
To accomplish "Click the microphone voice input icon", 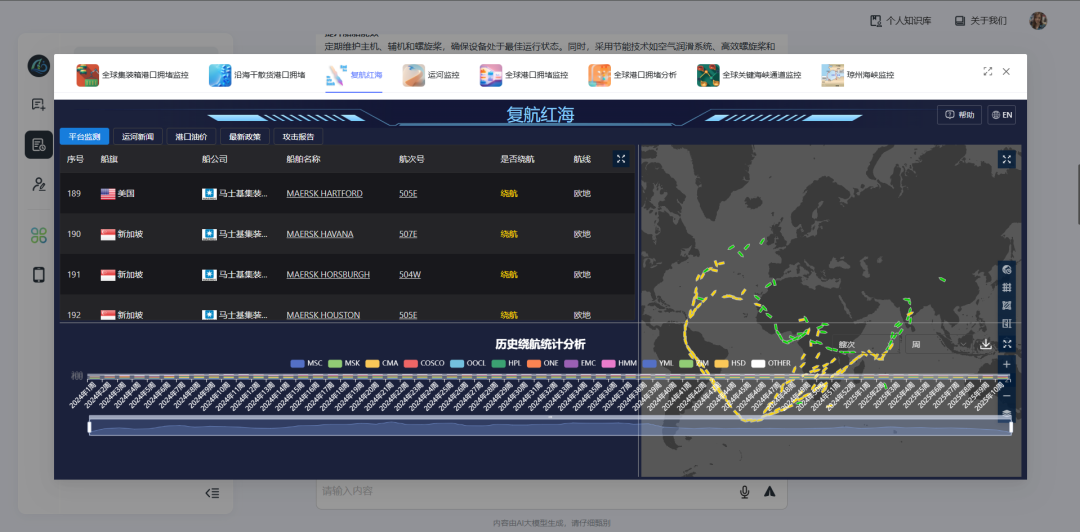I will 745,491.
